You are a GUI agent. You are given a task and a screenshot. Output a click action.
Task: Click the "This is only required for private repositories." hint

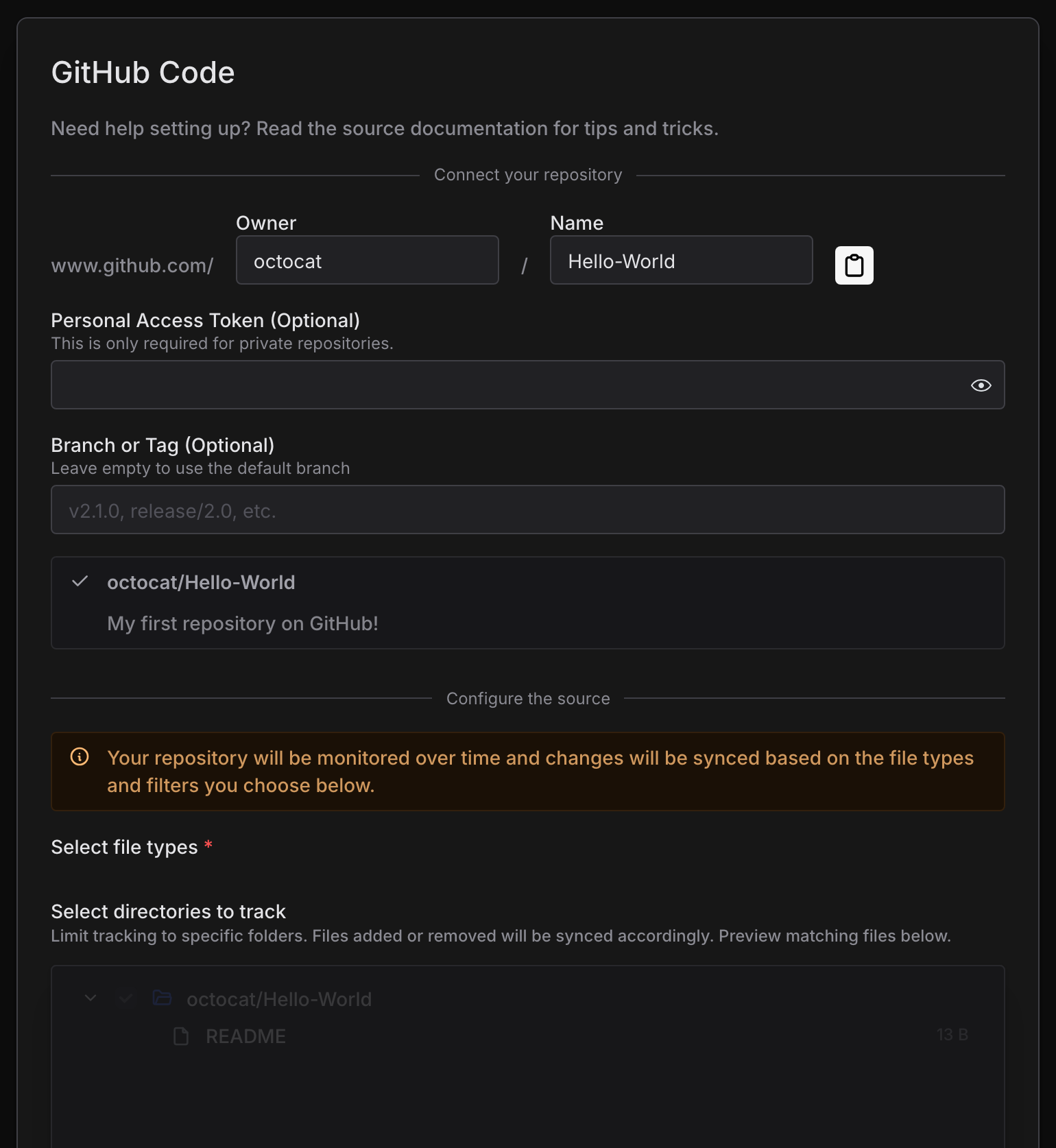point(222,344)
